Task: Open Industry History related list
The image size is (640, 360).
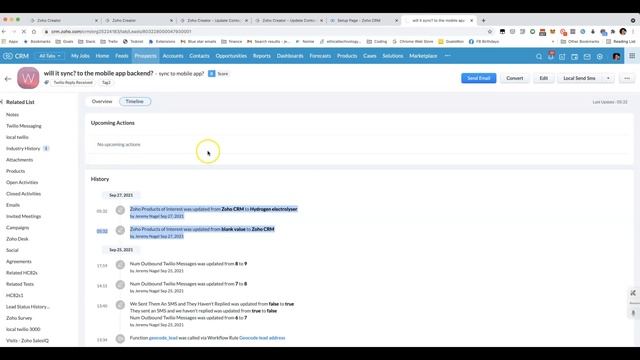Action: (23, 149)
